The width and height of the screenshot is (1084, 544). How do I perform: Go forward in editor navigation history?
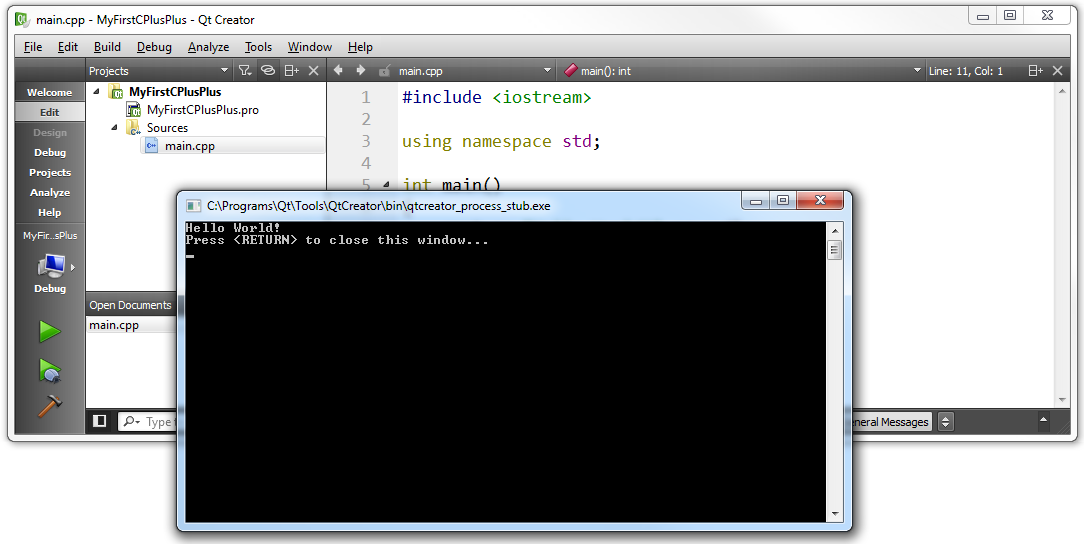click(361, 71)
